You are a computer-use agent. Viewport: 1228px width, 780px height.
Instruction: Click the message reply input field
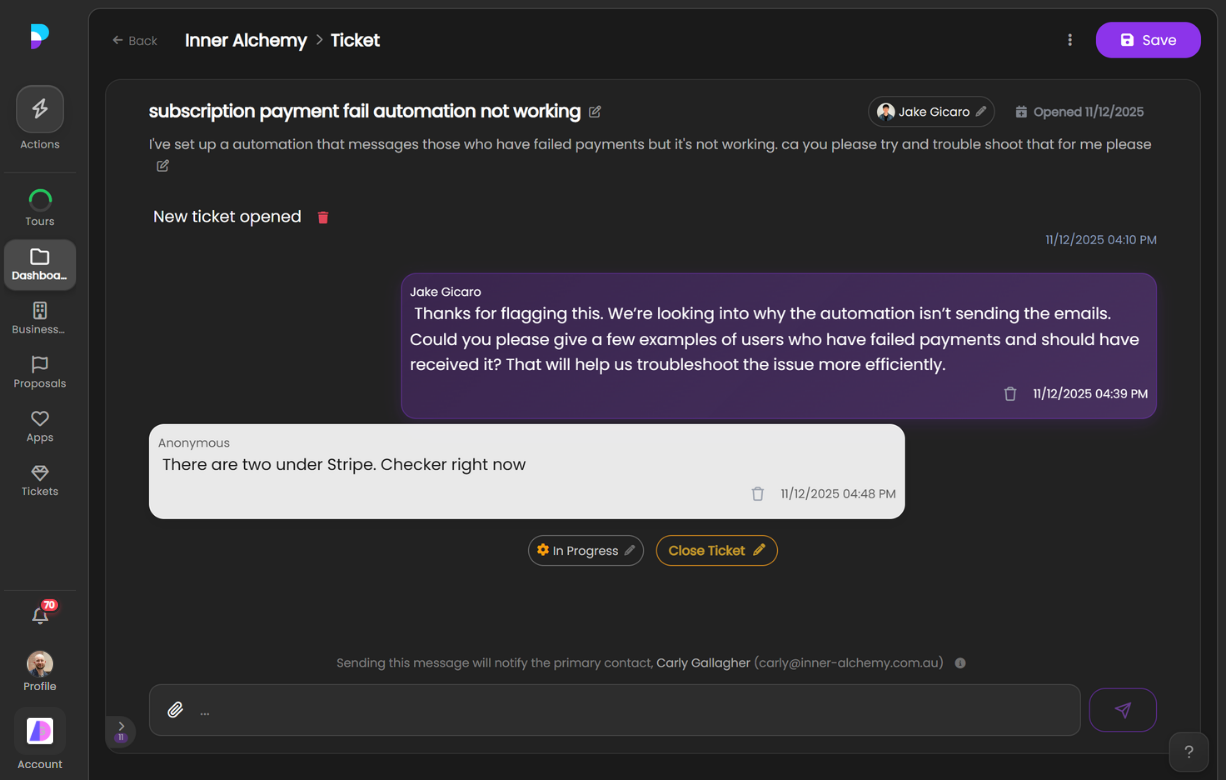614,709
